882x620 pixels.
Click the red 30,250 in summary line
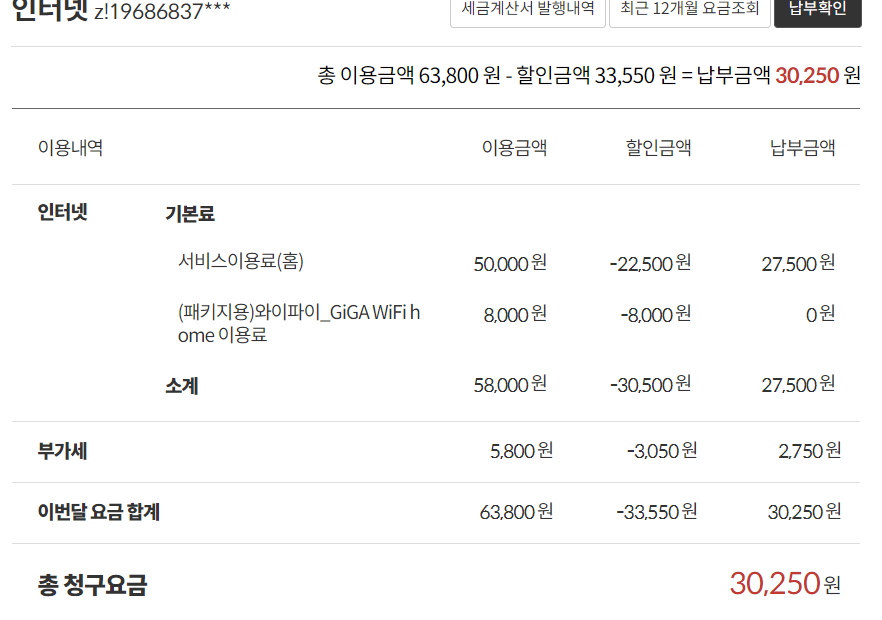pyautogui.click(x=806, y=75)
